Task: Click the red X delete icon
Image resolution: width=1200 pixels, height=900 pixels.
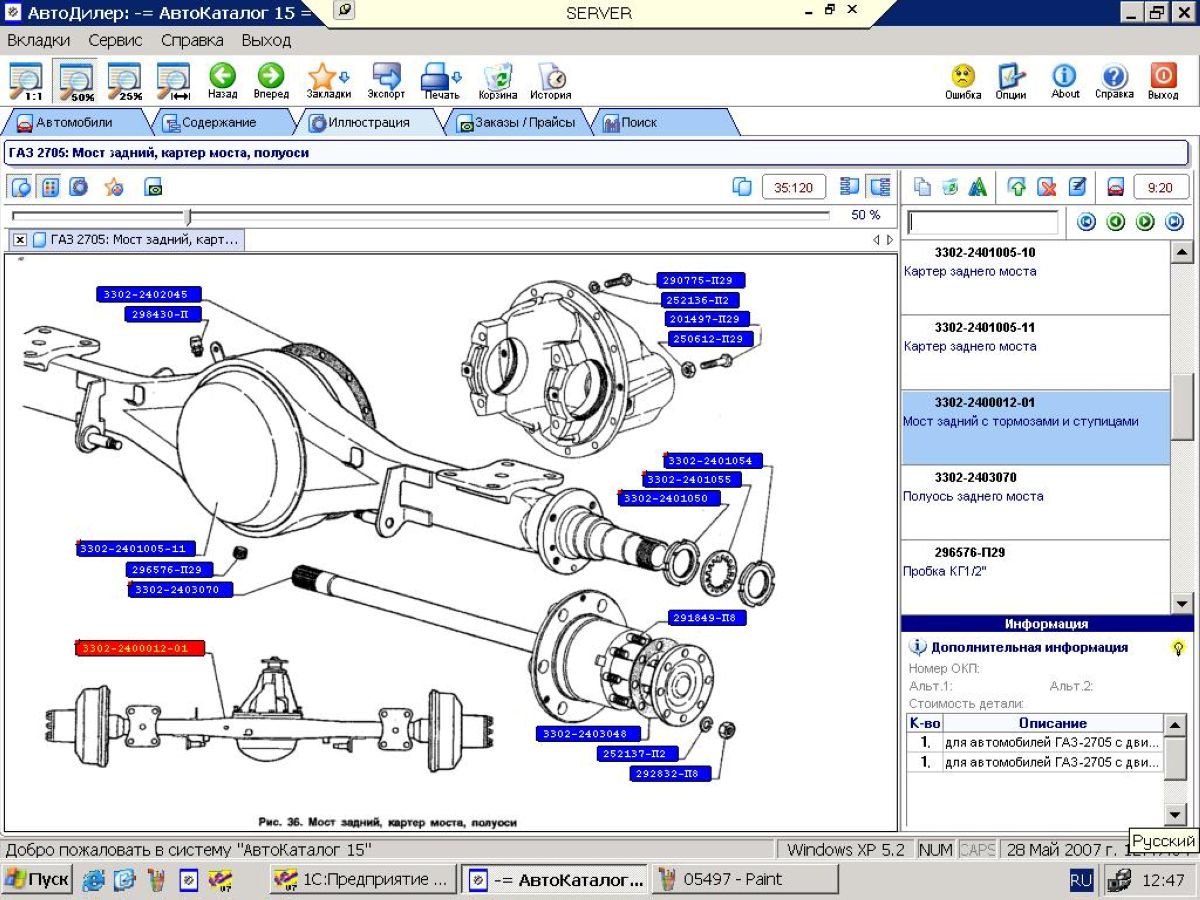Action: pyautogui.click(x=1047, y=187)
